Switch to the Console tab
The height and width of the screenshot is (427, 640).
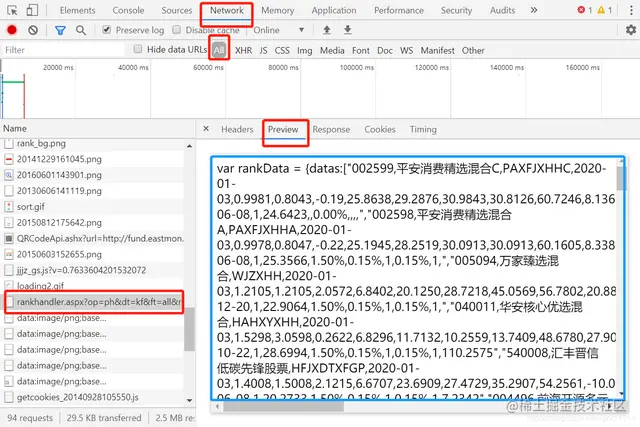click(128, 10)
